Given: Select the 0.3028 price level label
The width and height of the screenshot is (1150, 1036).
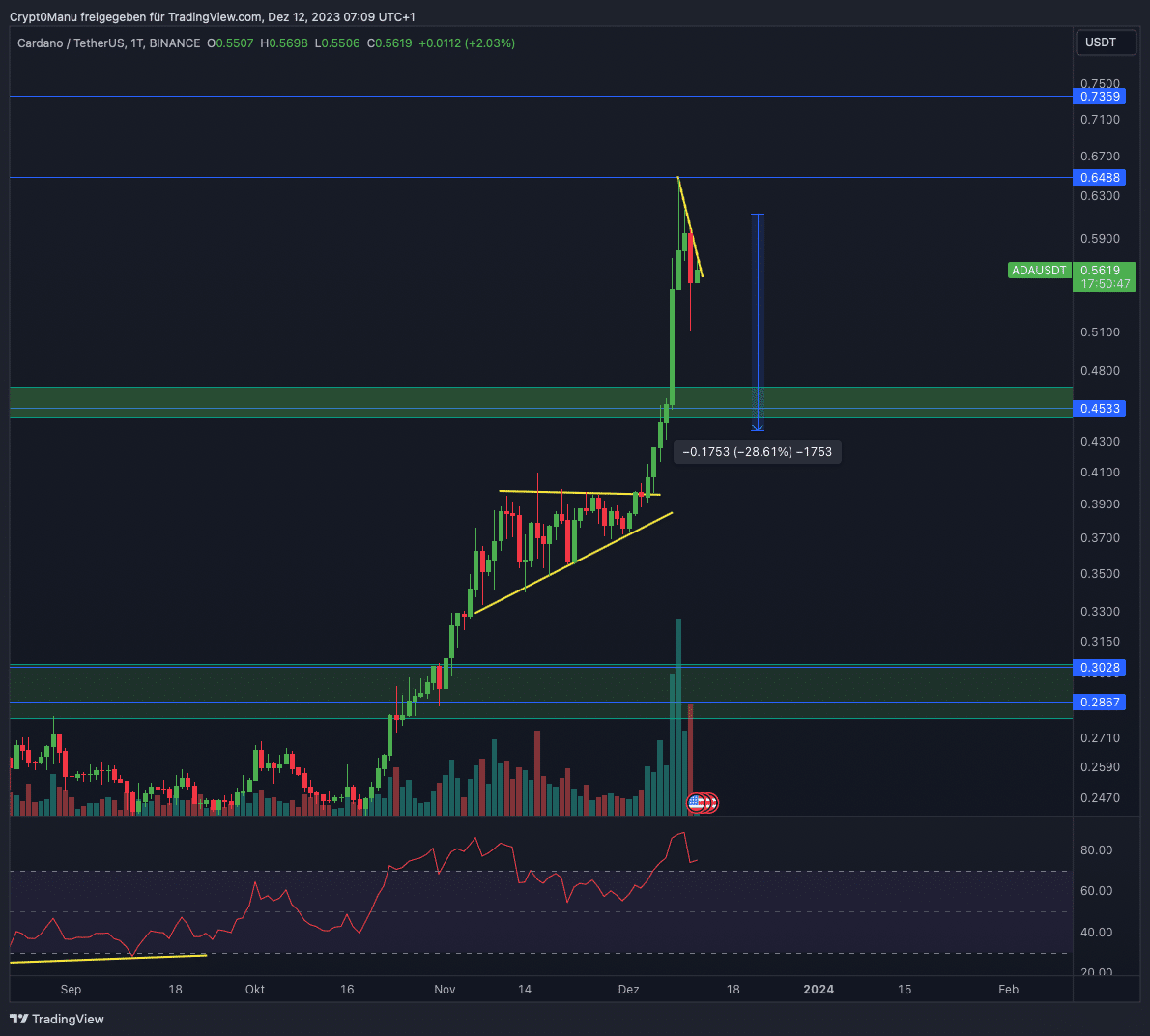Looking at the screenshot, I should pyautogui.click(x=1100, y=667).
